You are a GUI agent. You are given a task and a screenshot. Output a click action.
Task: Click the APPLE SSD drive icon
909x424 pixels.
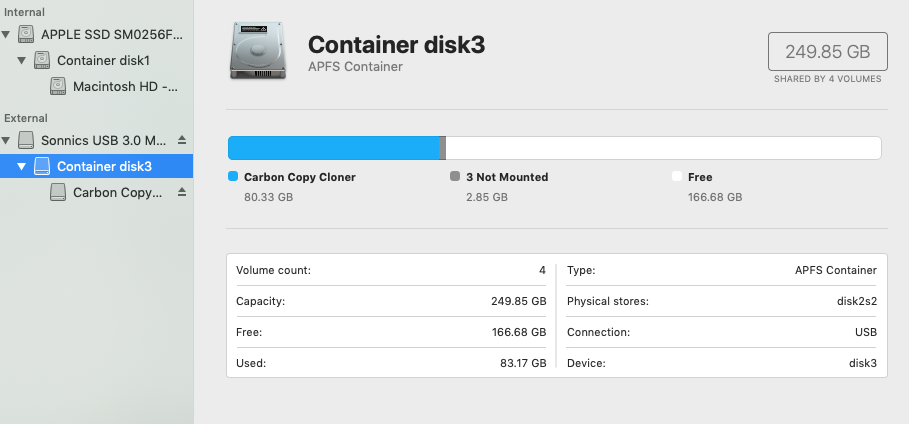click(x=25, y=34)
